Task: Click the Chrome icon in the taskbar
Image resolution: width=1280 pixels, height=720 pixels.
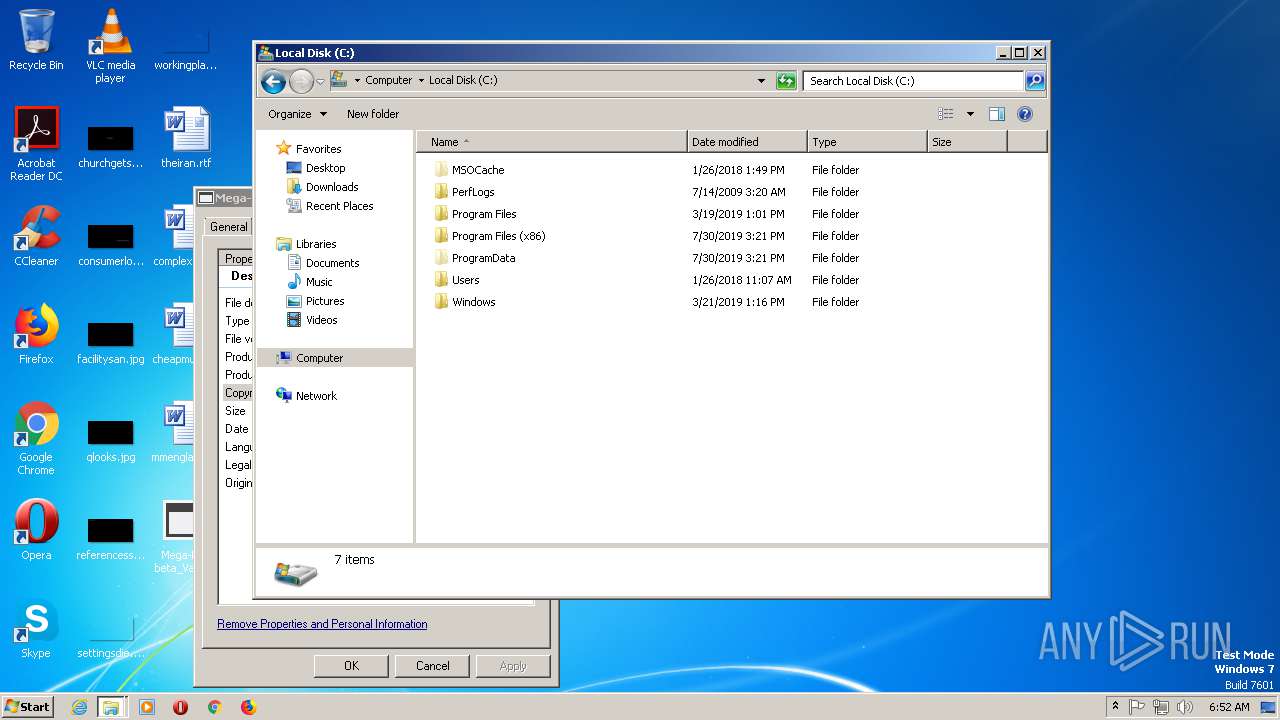Action: pyautogui.click(x=214, y=707)
